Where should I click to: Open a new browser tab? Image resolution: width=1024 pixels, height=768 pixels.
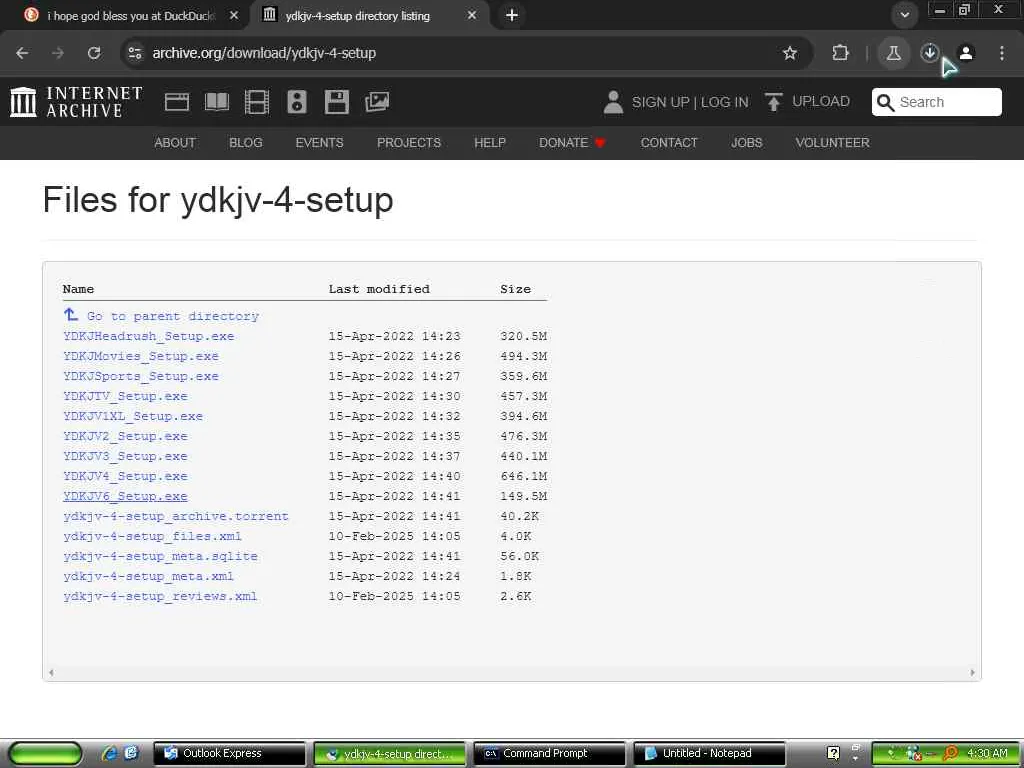pos(512,15)
